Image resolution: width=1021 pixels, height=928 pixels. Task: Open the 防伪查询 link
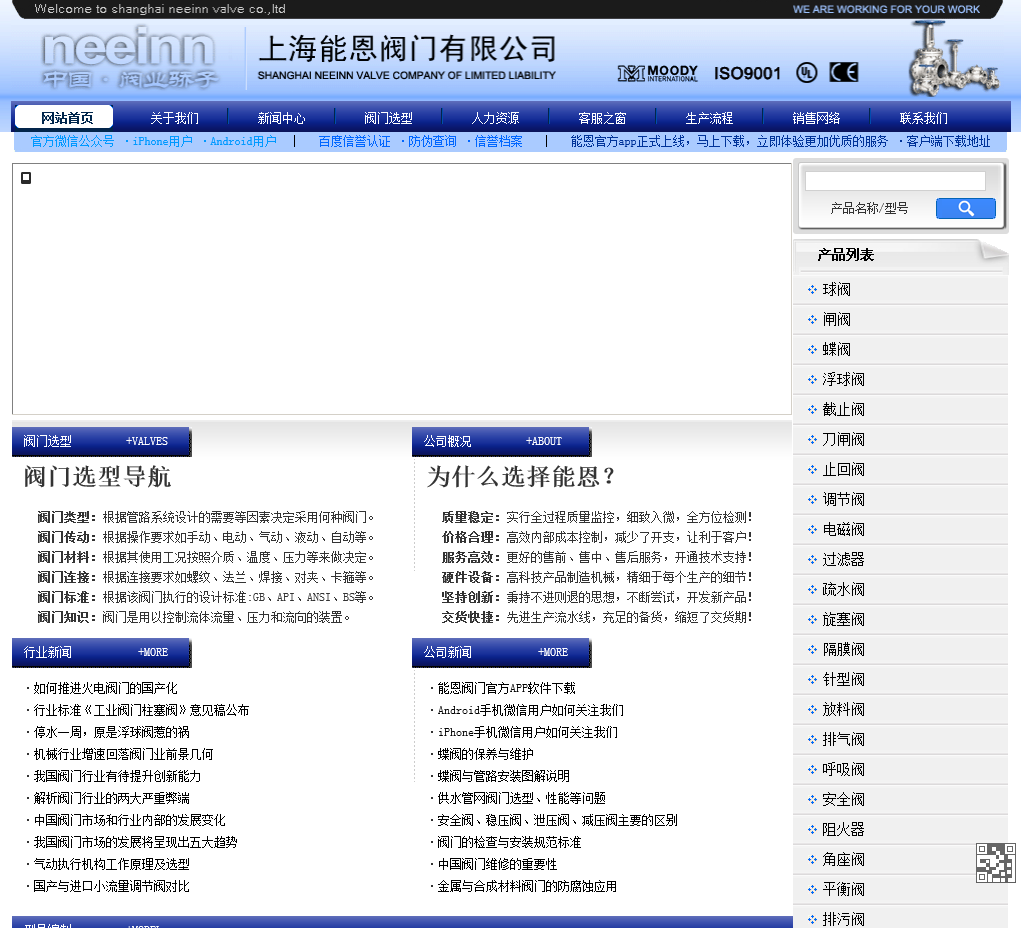(x=432, y=141)
